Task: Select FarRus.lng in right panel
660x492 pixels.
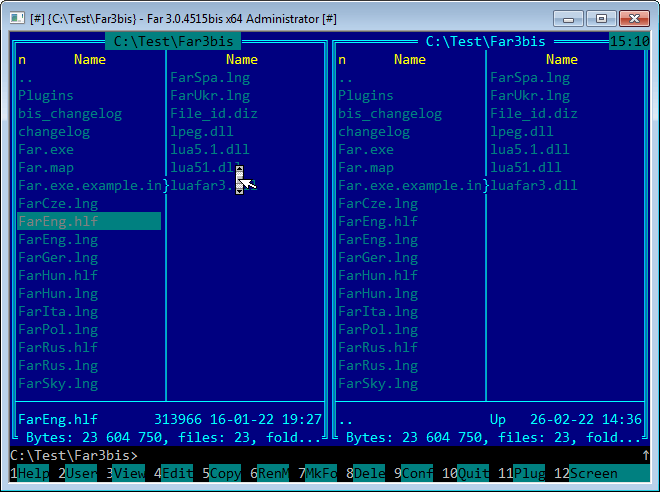Action: pyautogui.click(x=378, y=365)
